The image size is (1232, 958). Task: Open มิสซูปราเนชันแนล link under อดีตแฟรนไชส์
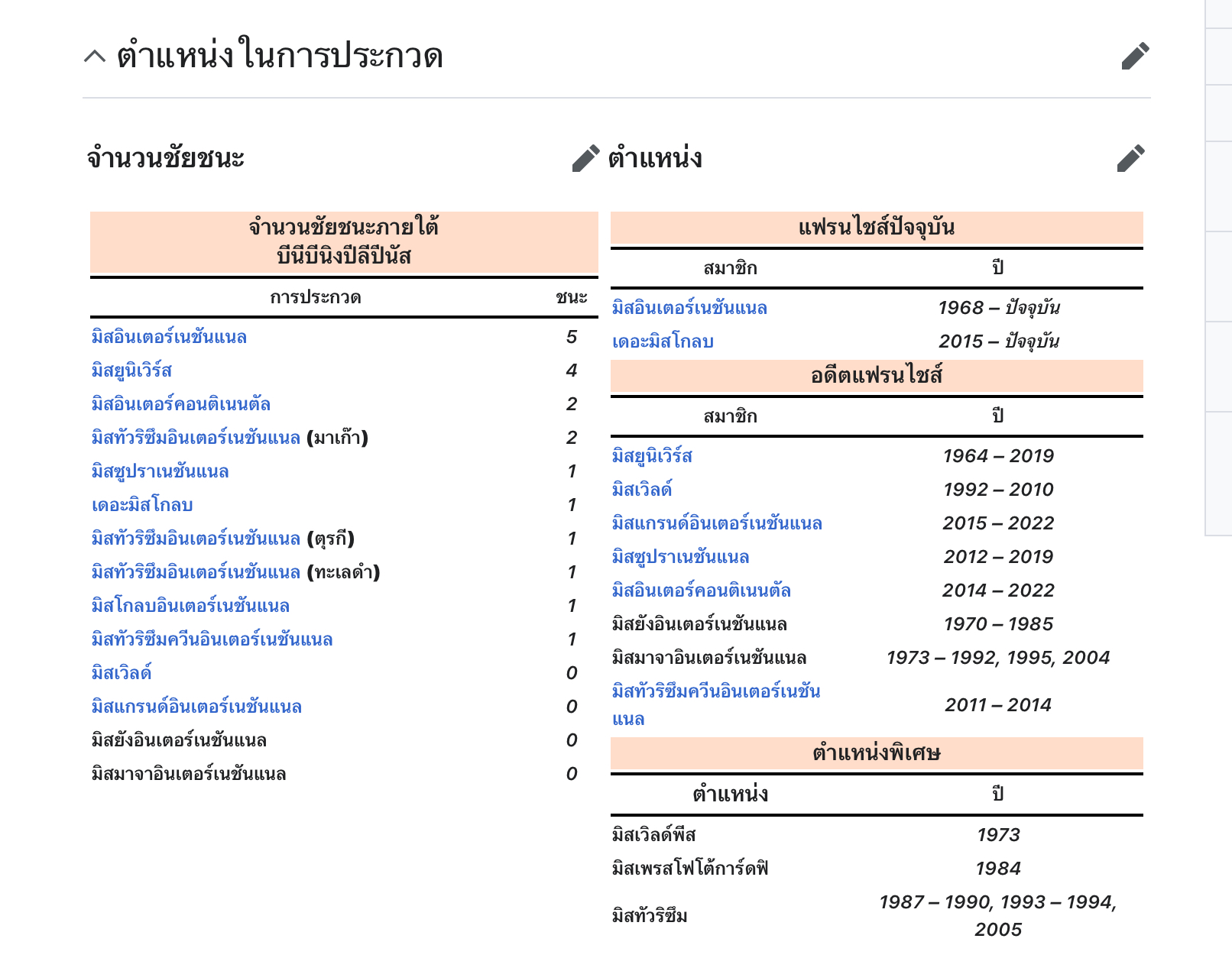pyautogui.click(x=680, y=557)
